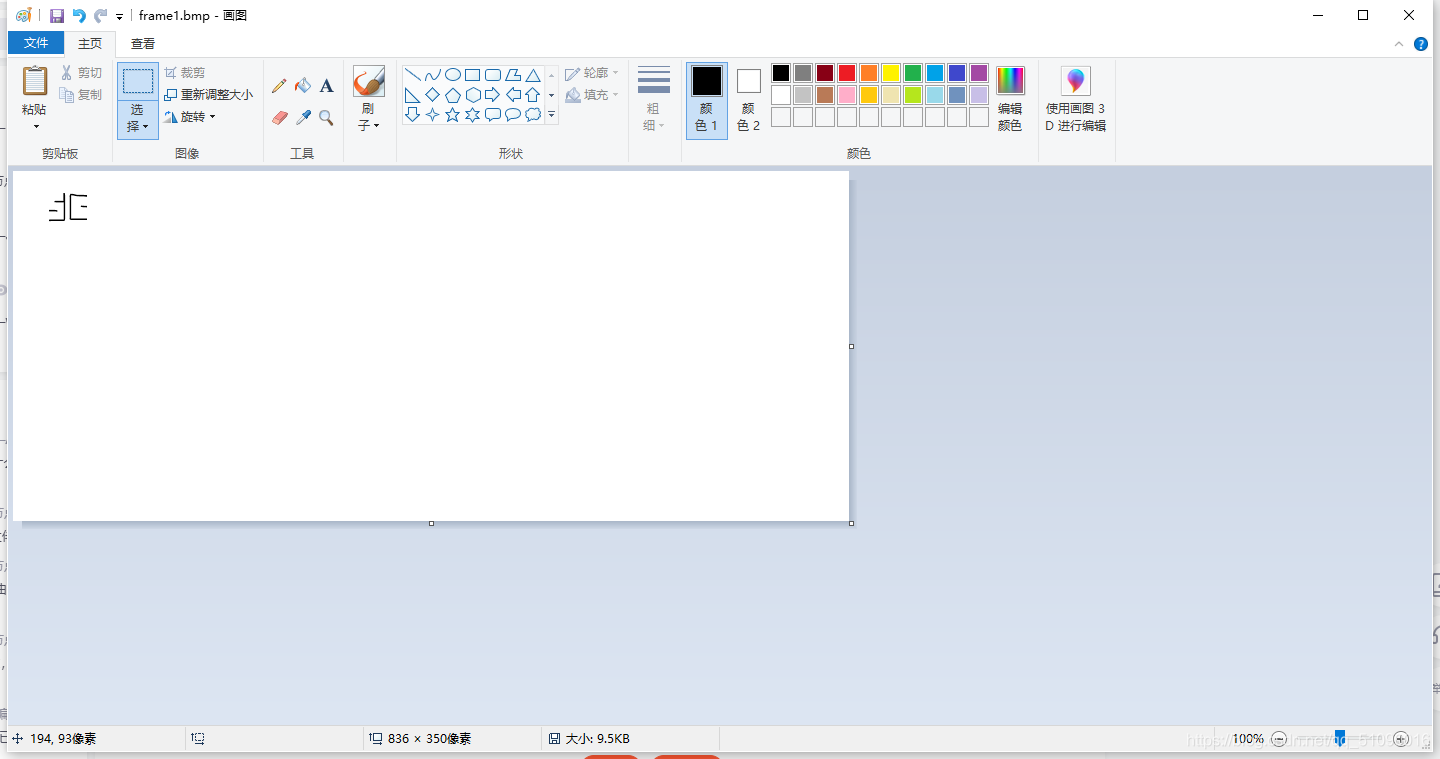The width and height of the screenshot is (1440, 759).
Task: Click the Brushes tool icon
Action: pos(369,82)
